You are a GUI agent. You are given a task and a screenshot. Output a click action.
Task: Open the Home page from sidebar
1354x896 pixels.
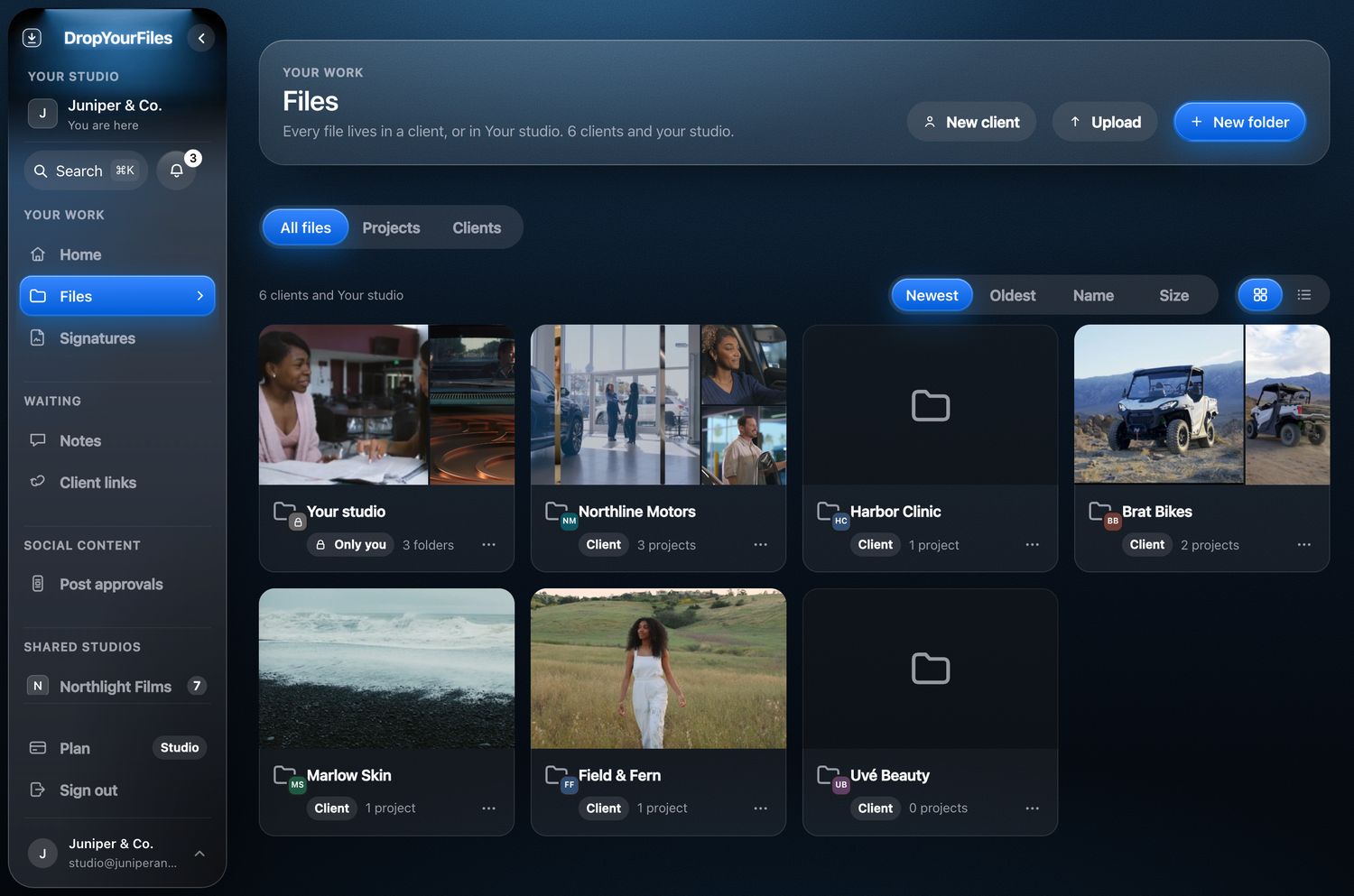[x=117, y=254]
